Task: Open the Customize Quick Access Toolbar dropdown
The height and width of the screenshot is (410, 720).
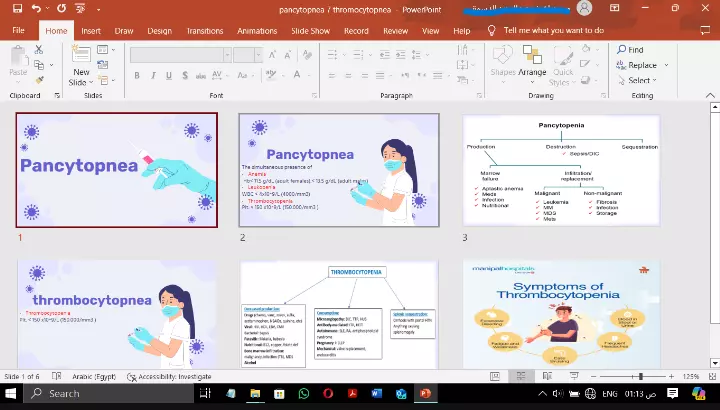Action: (x=99, y=9)
